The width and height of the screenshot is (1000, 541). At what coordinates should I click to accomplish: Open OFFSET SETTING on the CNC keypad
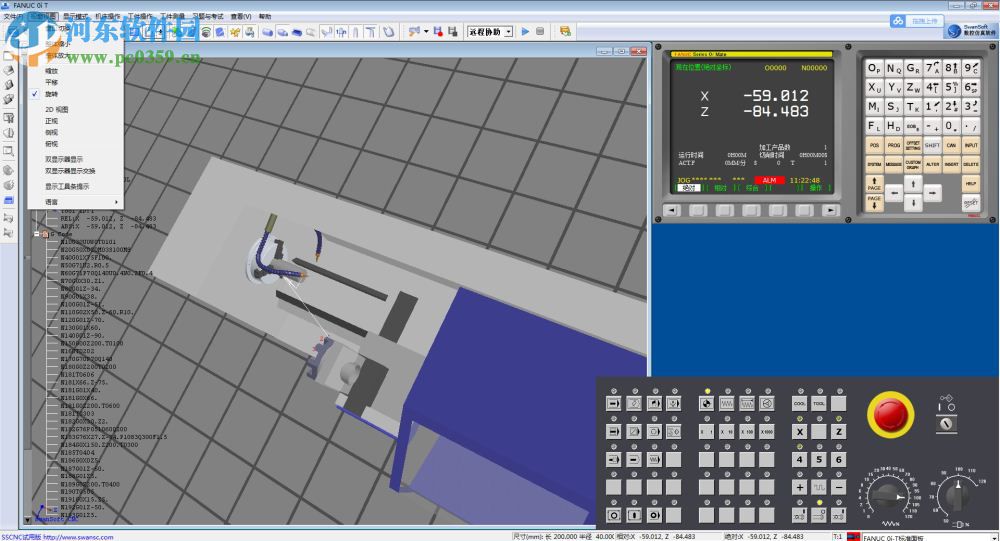(x=913, y=145)
